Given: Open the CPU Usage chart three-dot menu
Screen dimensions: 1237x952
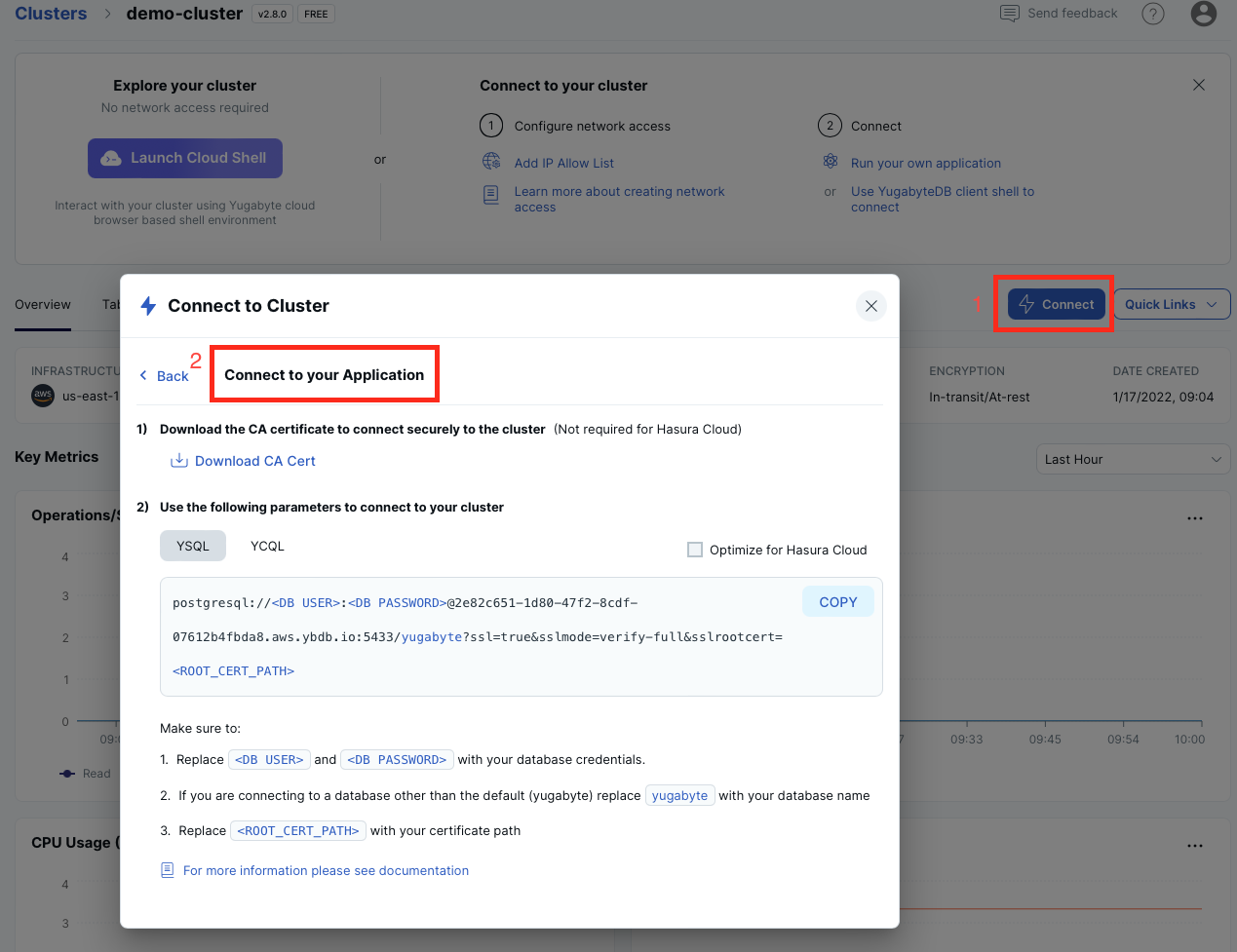Looking at the screenshot, I should coord(1195,846).
